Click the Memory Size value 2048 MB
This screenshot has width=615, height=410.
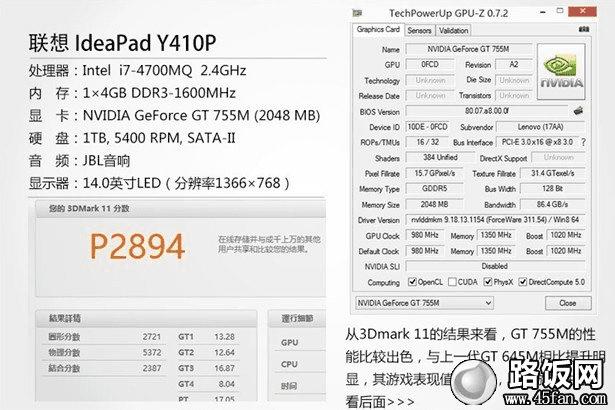(435, 204)
